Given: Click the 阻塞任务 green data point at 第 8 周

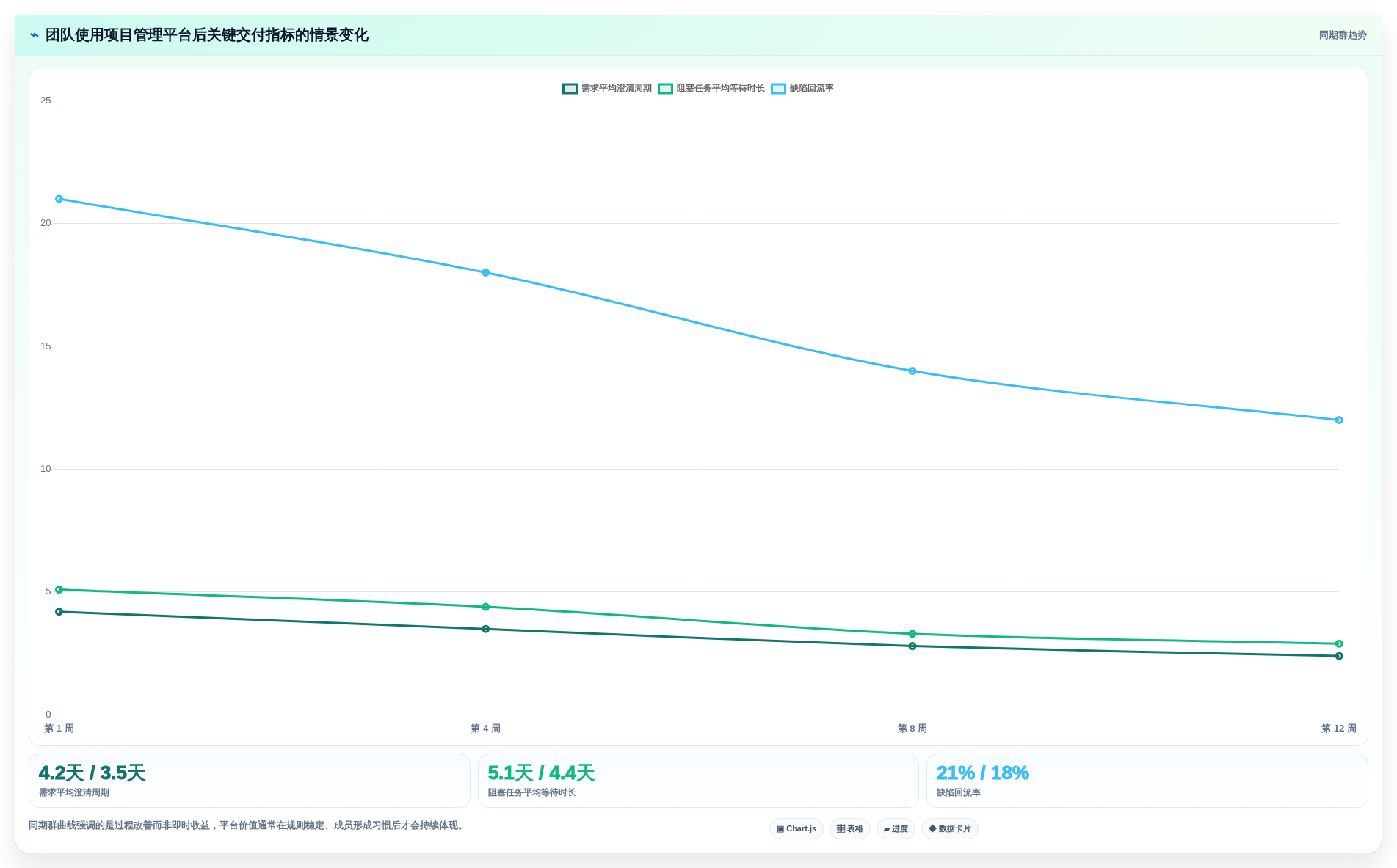Looking at the screenshot, I should (912, 634).
